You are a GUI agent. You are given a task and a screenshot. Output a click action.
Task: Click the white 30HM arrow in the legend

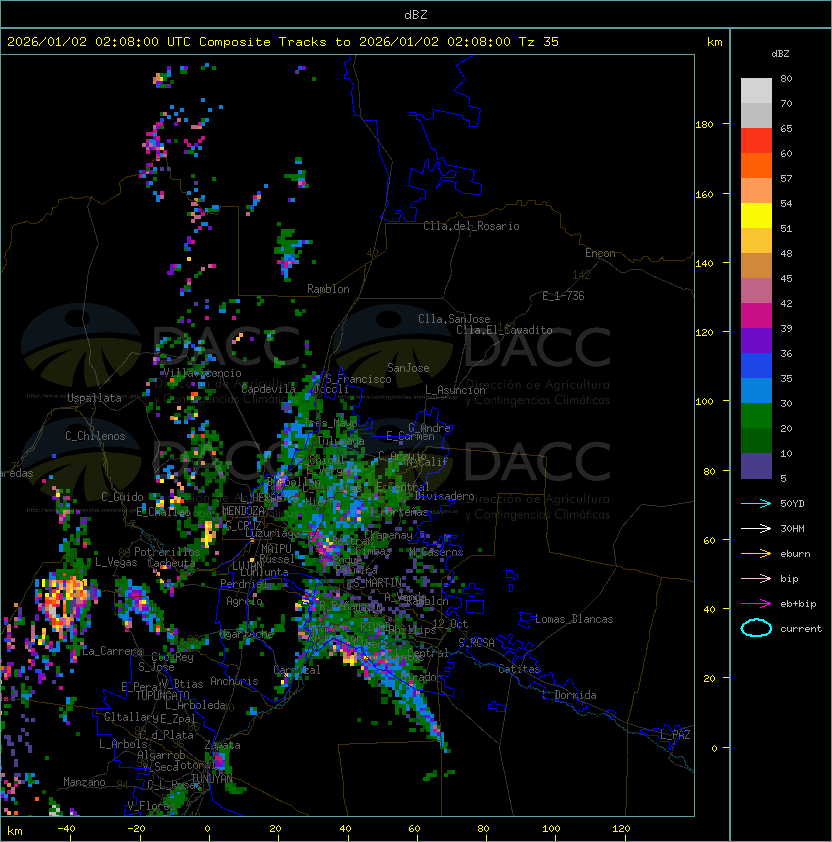tap(756, 528)
